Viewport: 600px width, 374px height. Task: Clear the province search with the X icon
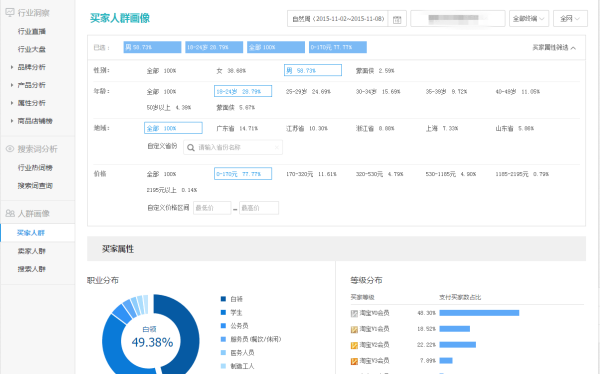pyautogui.click(x=277, y=147)
